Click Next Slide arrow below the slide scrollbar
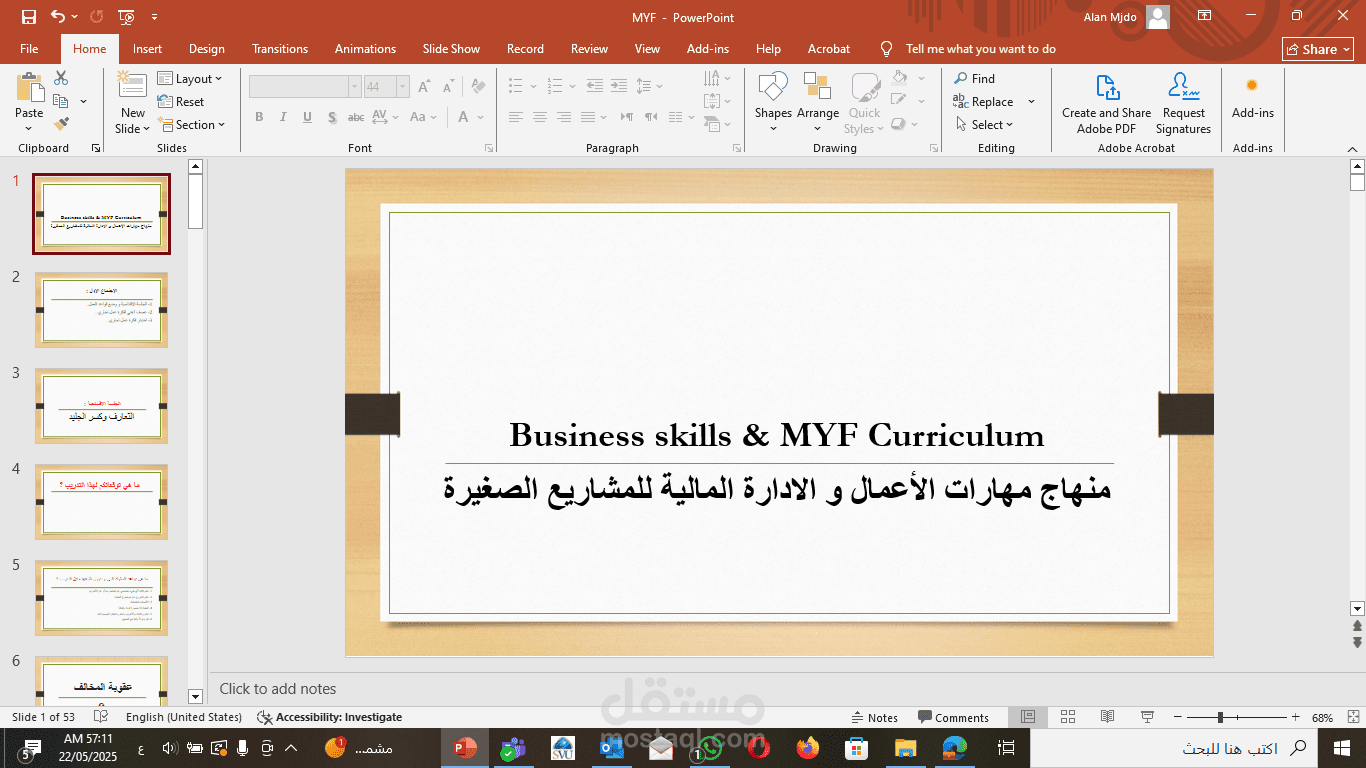 (x=1357, y=642)
